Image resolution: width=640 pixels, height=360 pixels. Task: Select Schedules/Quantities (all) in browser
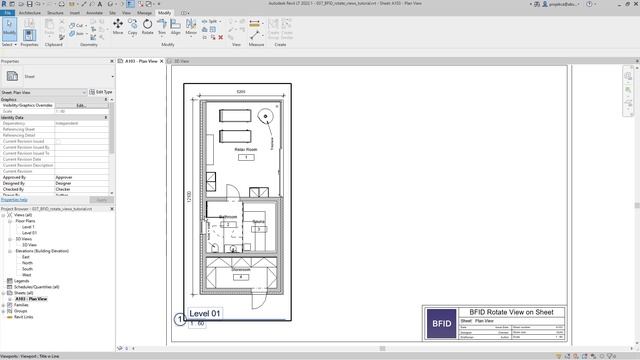tap(36, 287)
